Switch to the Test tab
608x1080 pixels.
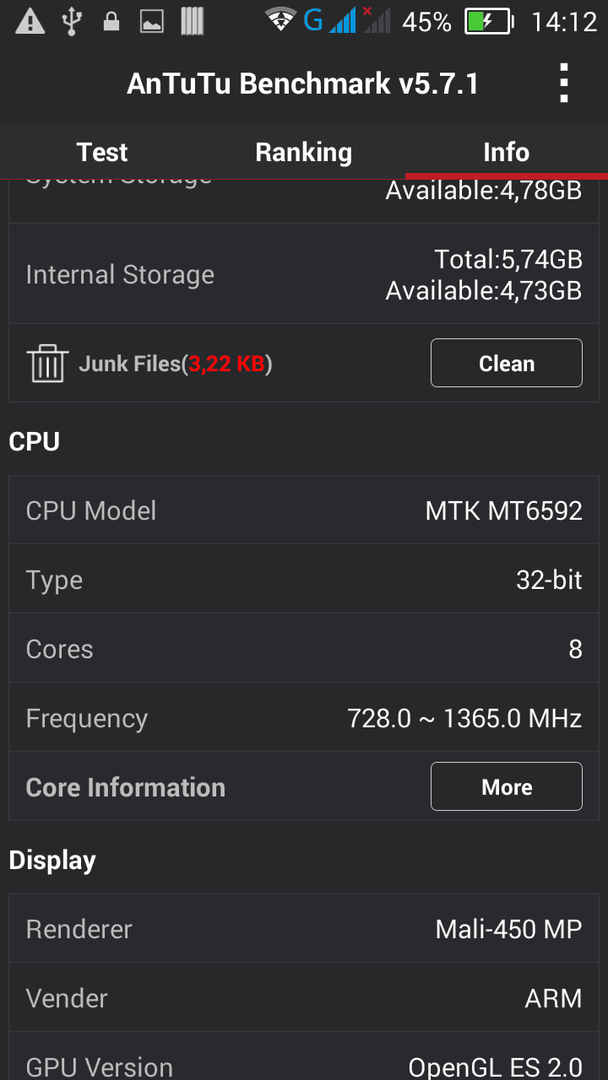pyautogui.click(x=102, y=152)
